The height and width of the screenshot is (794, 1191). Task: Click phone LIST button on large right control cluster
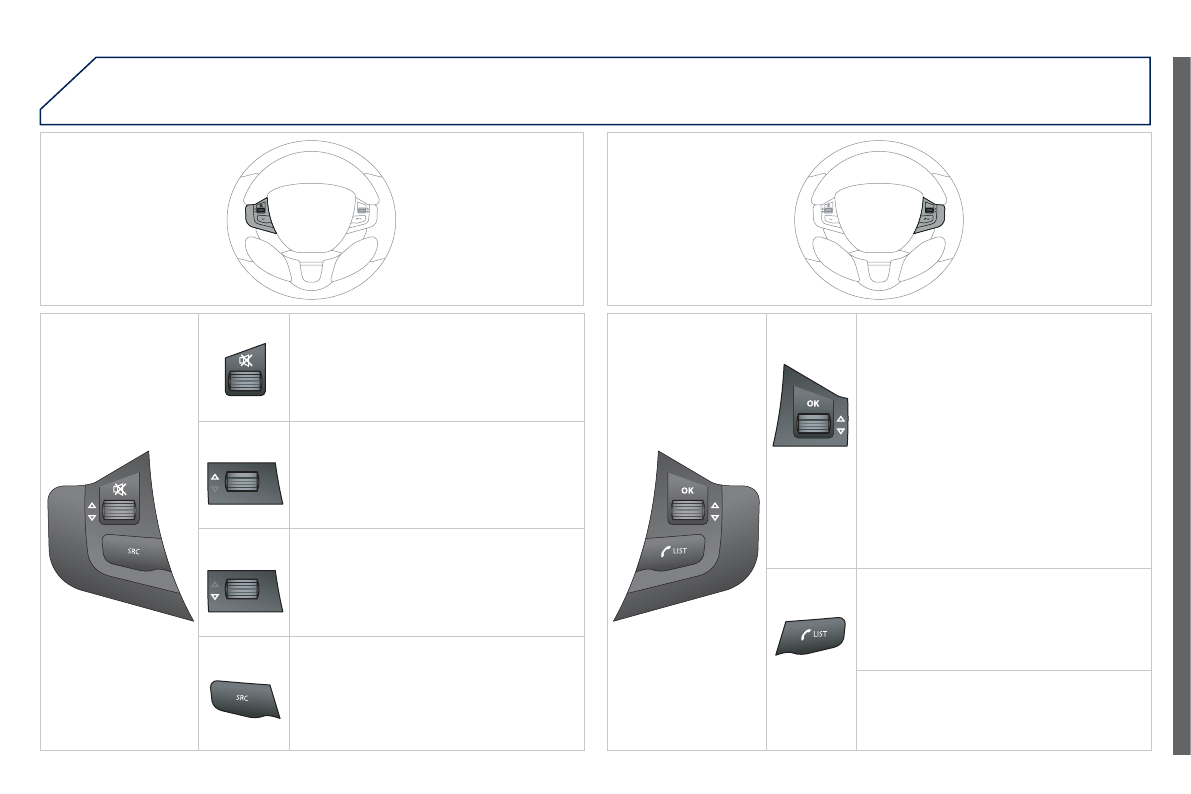click(x=674, y=551)
